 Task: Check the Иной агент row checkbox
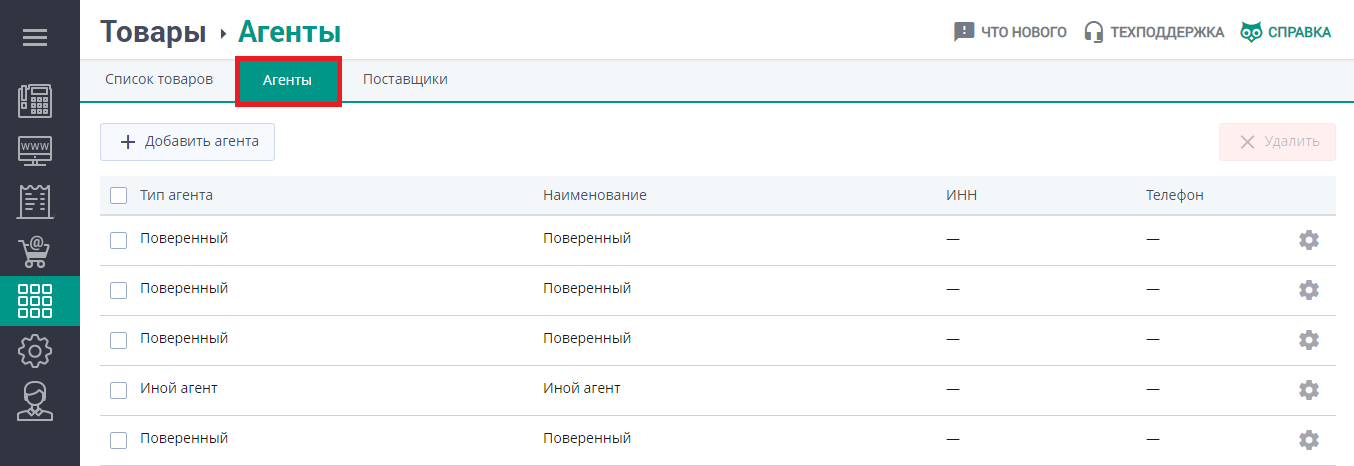pyautogui.click(x=119, y=390)
